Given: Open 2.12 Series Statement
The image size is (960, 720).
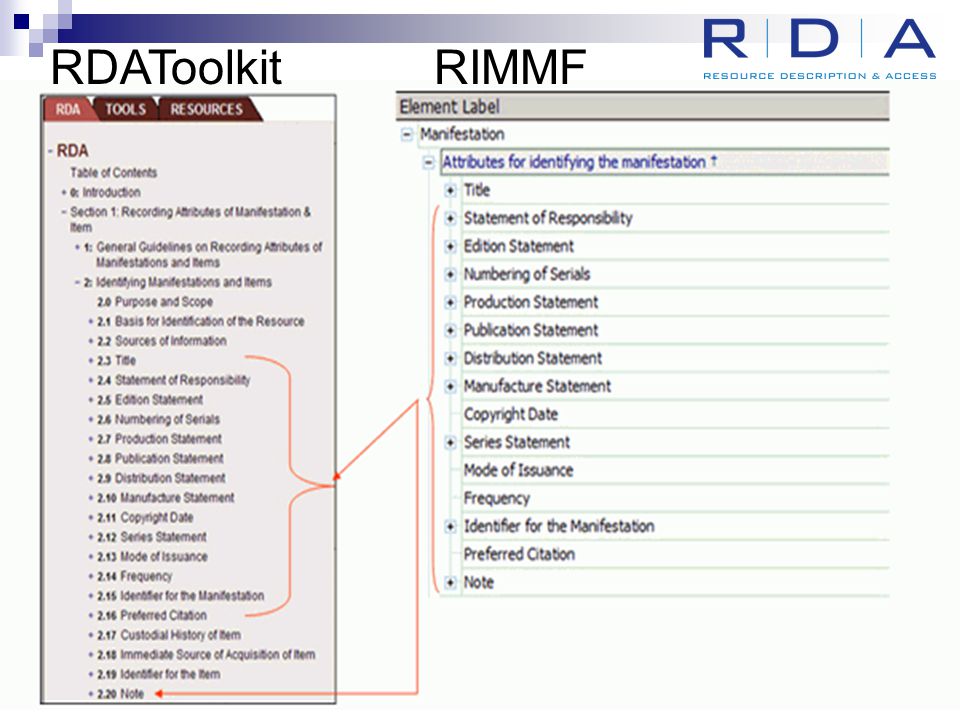Looking at the screenshot, I should point(152,537).
